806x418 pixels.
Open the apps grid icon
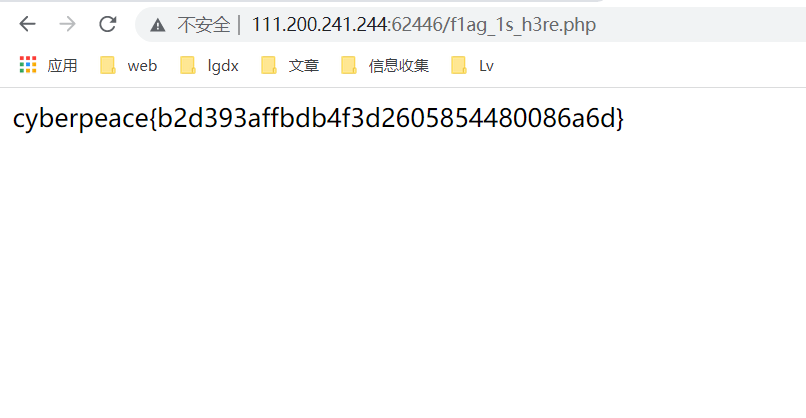coord(28,65)
